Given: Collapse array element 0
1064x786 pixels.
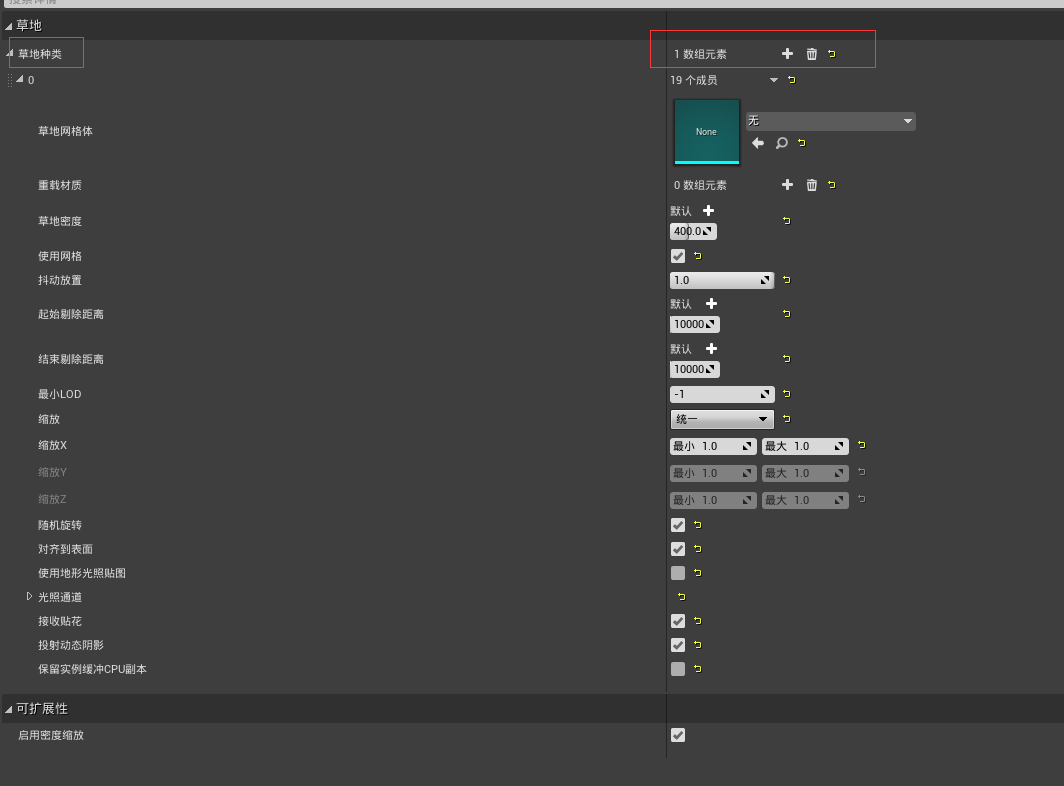Looking at the screenshot, I should pos(20,79).
